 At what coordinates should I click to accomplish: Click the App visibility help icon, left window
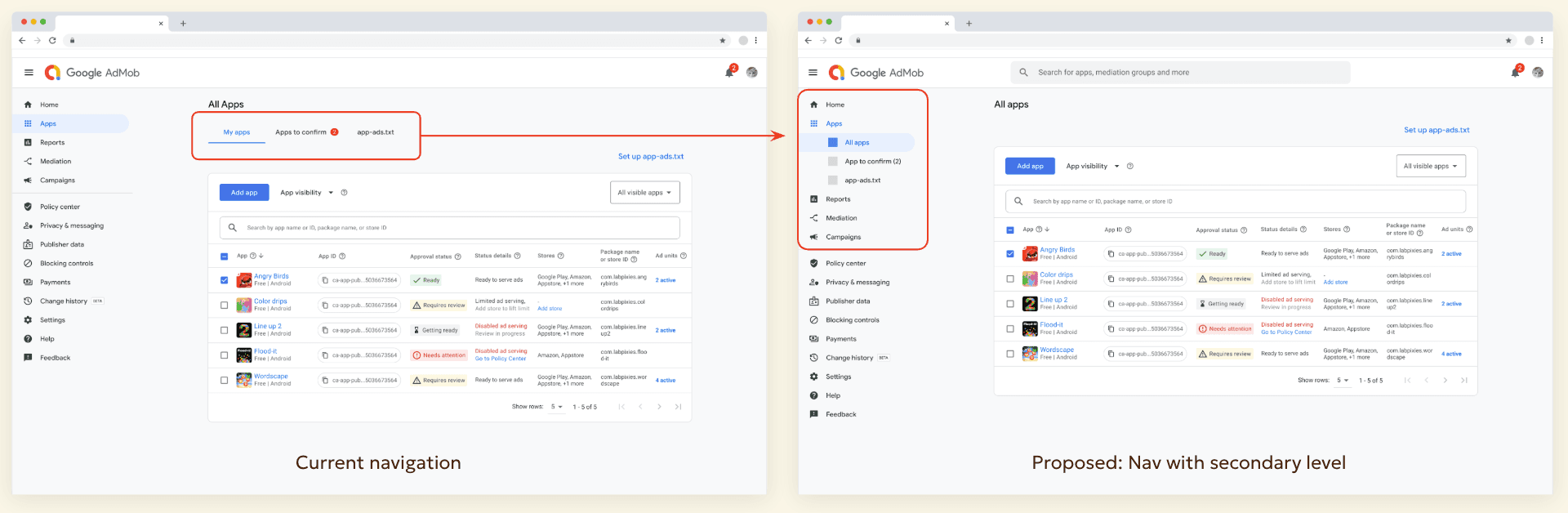tap(344, 193)
